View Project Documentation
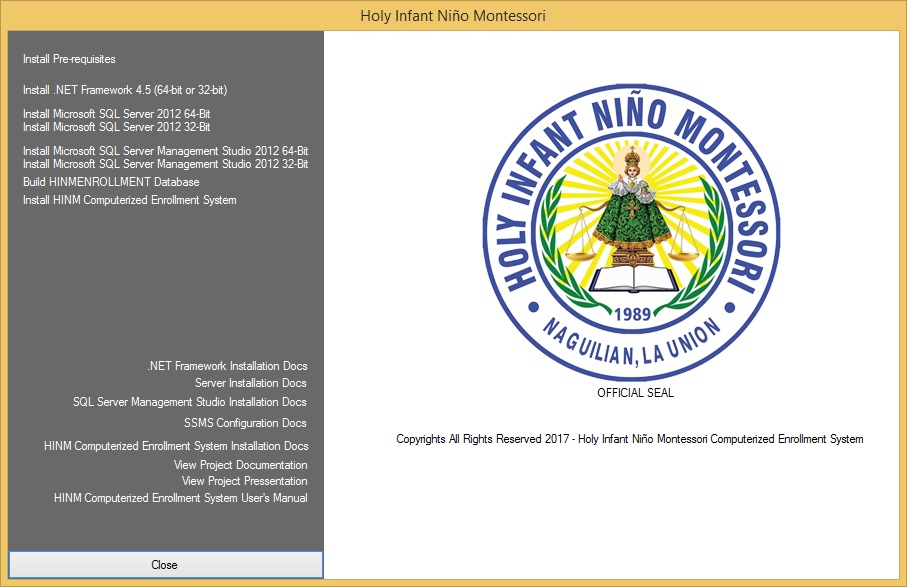Image resolution: width=907 pixels, height=587 pixels. tap(241, 465)
